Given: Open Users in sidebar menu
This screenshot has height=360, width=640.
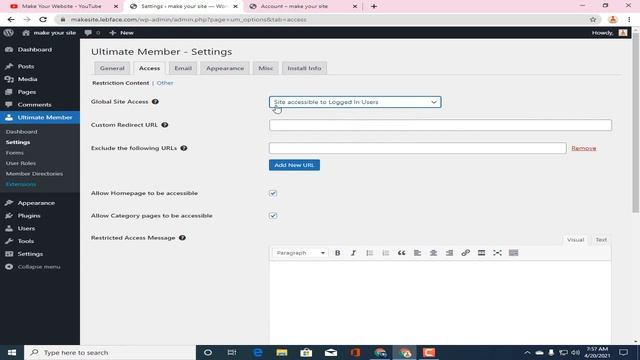Looking at the screenshot, I should point(26,228).
